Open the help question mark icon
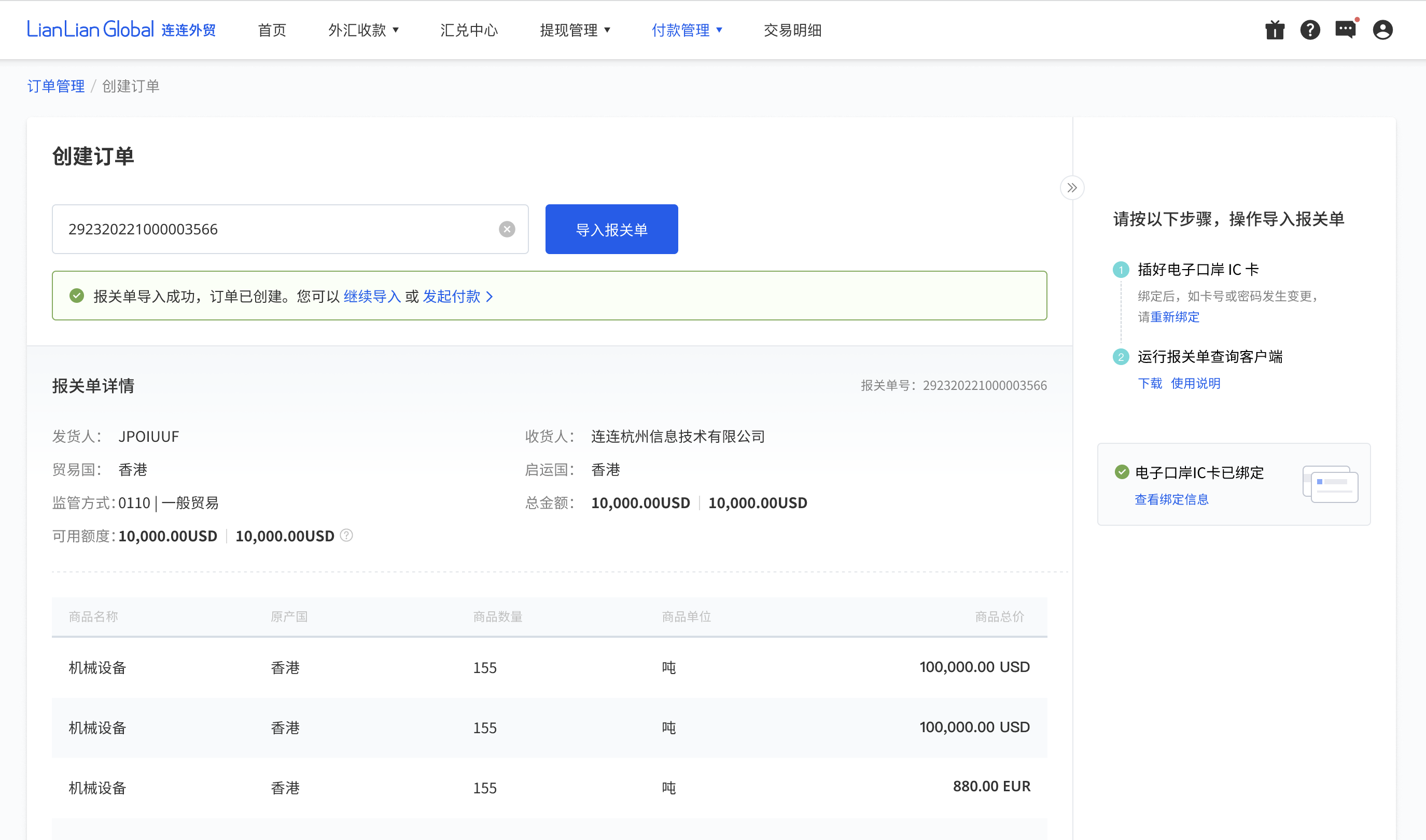 (1310, 30)
